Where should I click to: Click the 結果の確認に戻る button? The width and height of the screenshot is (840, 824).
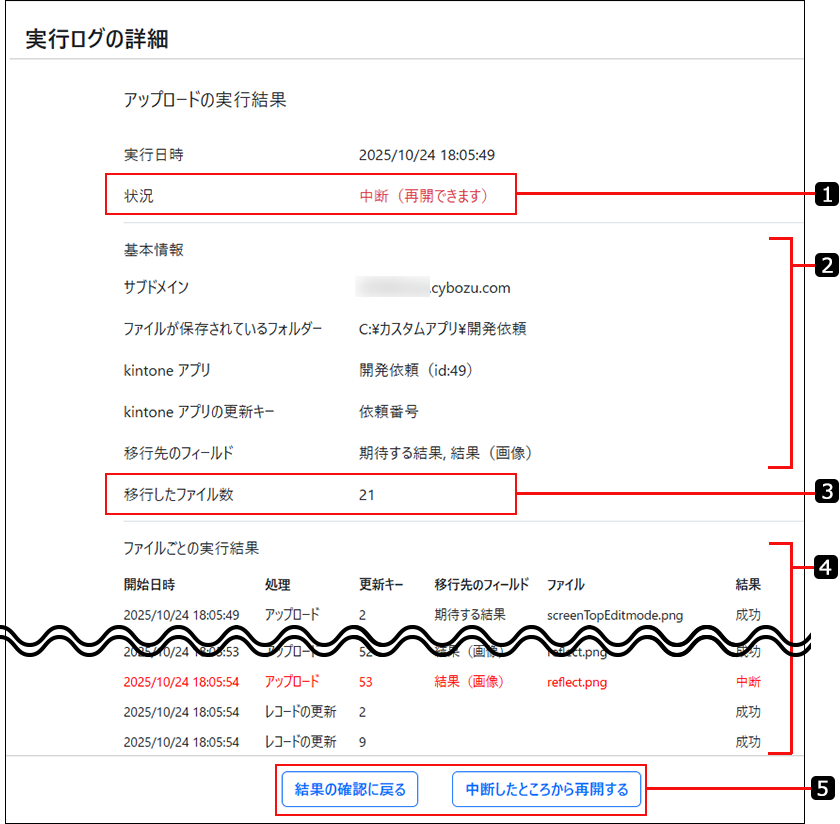pos(349,789)
